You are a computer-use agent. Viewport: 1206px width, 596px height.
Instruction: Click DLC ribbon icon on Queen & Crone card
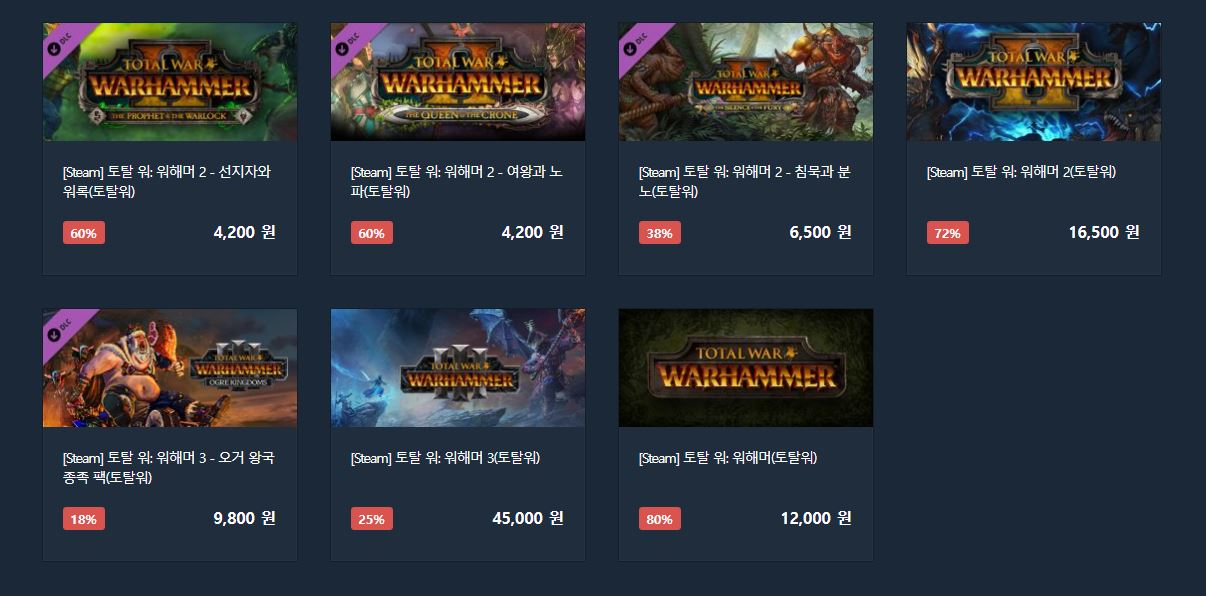pos(346,41)
